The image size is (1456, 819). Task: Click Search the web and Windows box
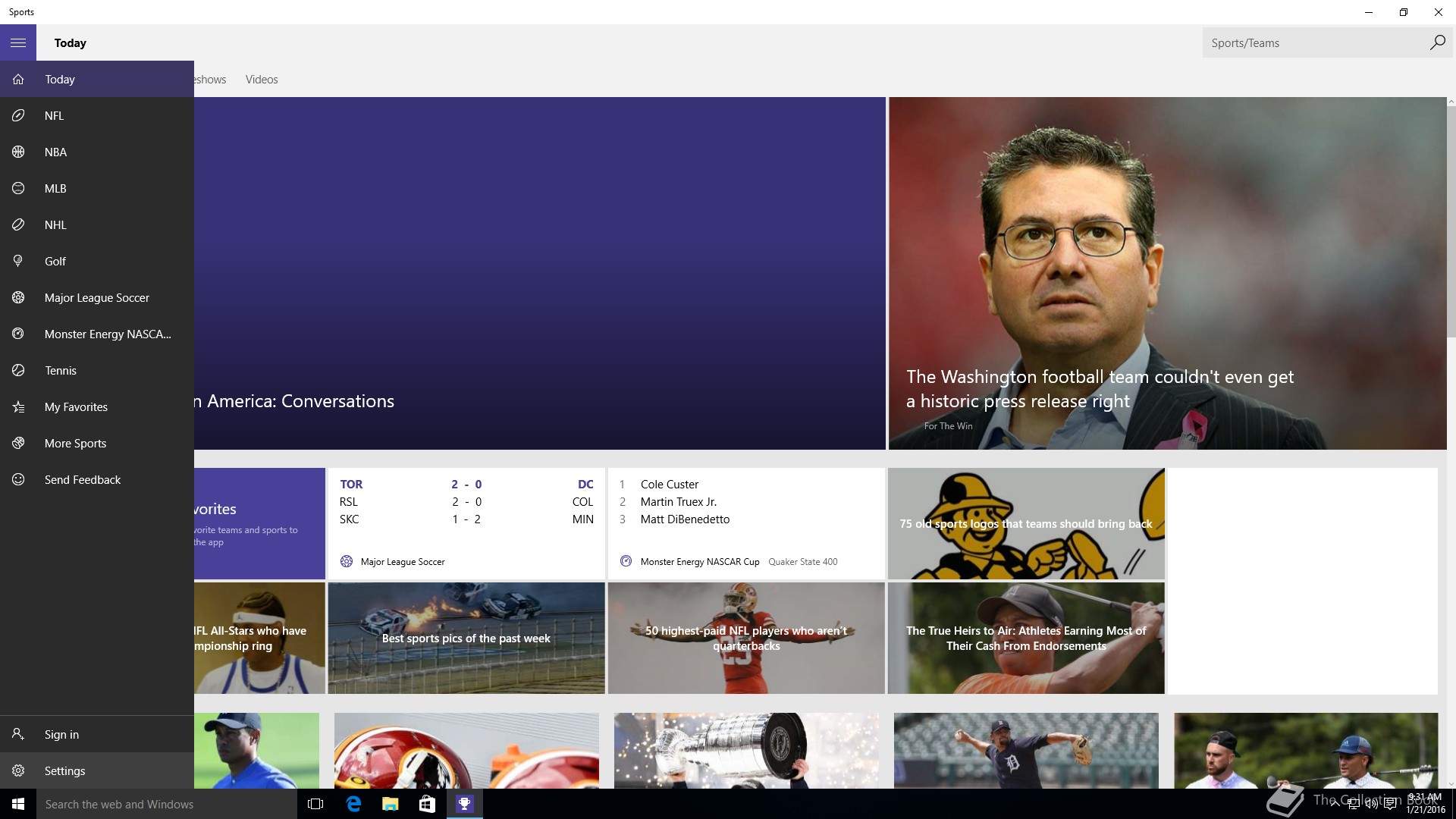point(167,804)
